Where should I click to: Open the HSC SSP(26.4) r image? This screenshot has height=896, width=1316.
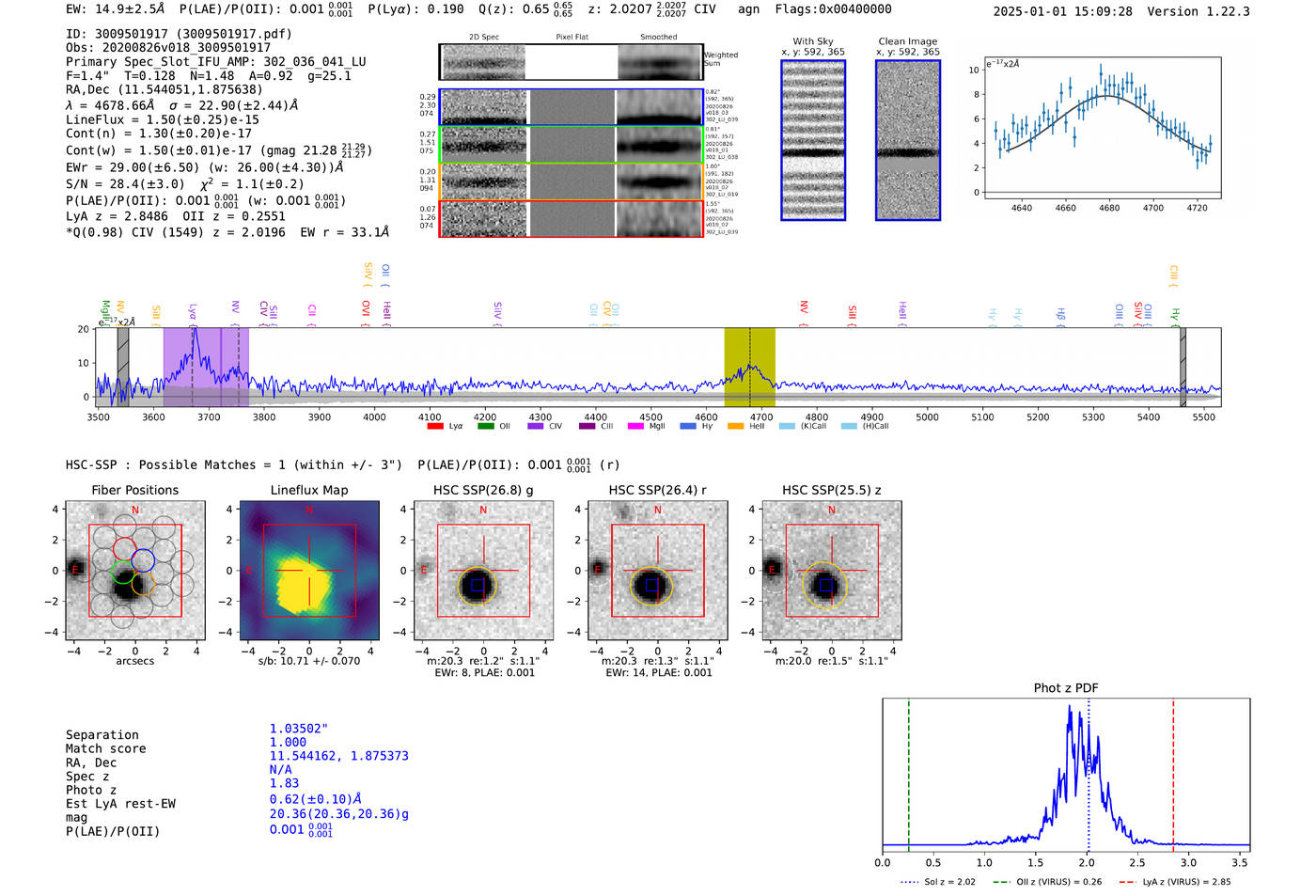pyautogui.click(x=657, y=571)
